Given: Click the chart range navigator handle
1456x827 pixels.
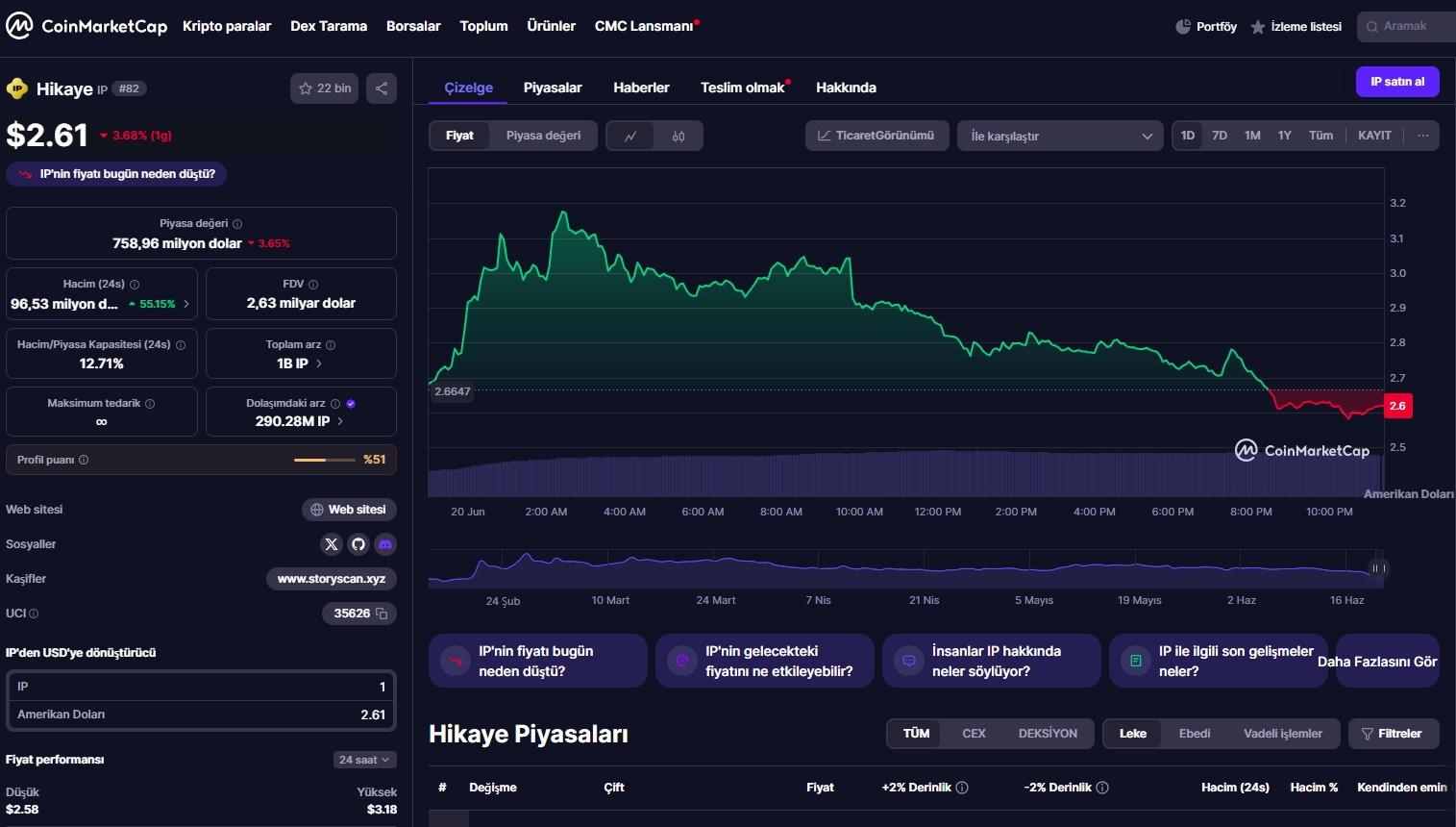Looking at the screenshot, I should (1378, 568).
